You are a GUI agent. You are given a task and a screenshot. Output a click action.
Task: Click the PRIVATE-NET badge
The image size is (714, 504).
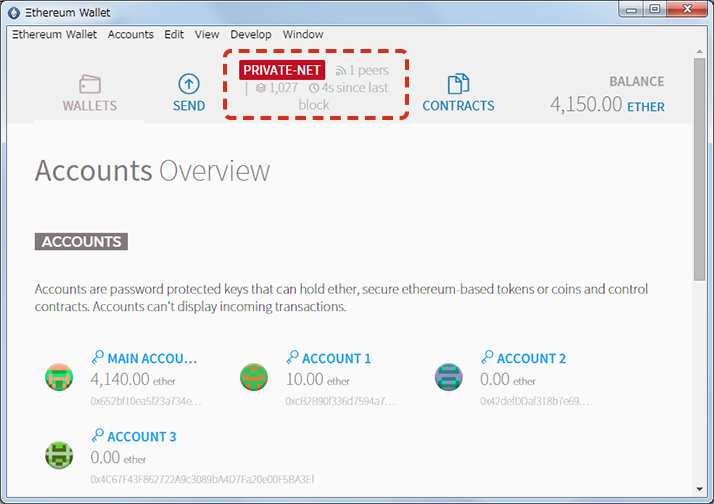[282, 70]
